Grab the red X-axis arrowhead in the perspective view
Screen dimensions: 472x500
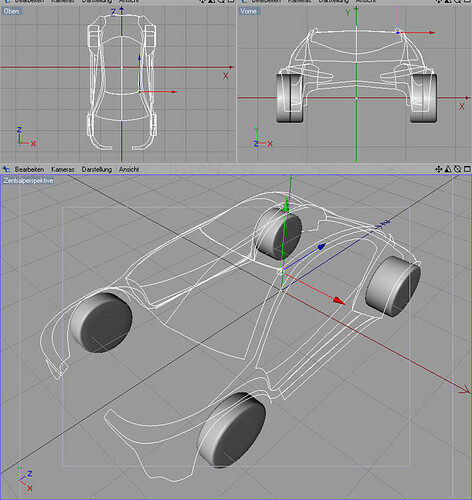point(339,301)
